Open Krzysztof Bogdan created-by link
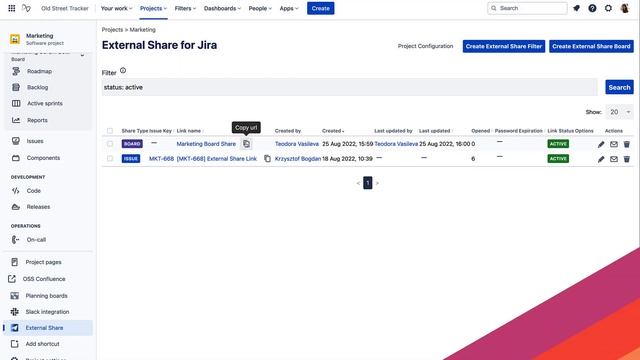Viewport: 640px width, 360px height. pyautogui.click(x=298, y=159)
